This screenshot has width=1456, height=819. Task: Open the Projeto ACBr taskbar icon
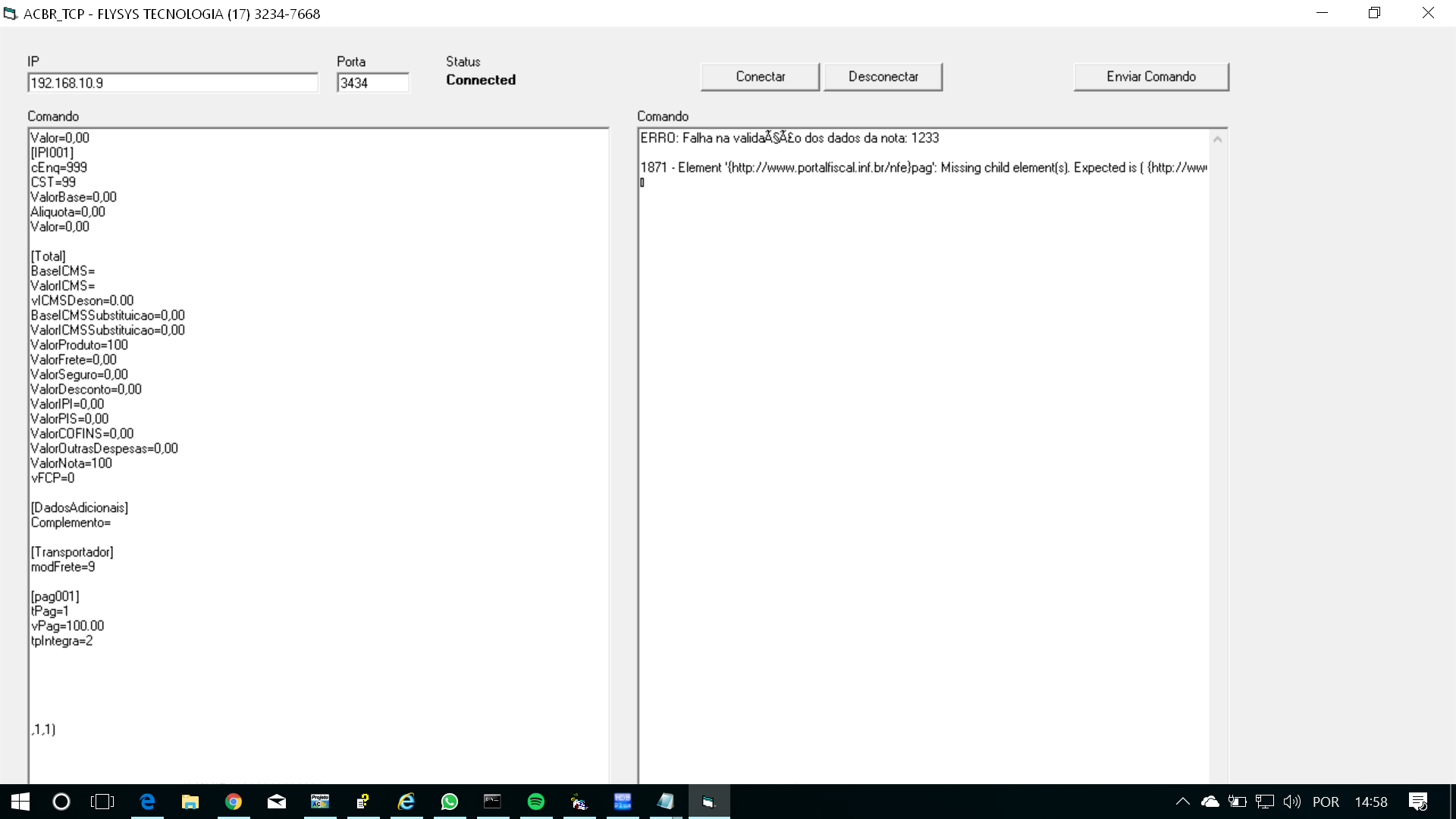320,802
